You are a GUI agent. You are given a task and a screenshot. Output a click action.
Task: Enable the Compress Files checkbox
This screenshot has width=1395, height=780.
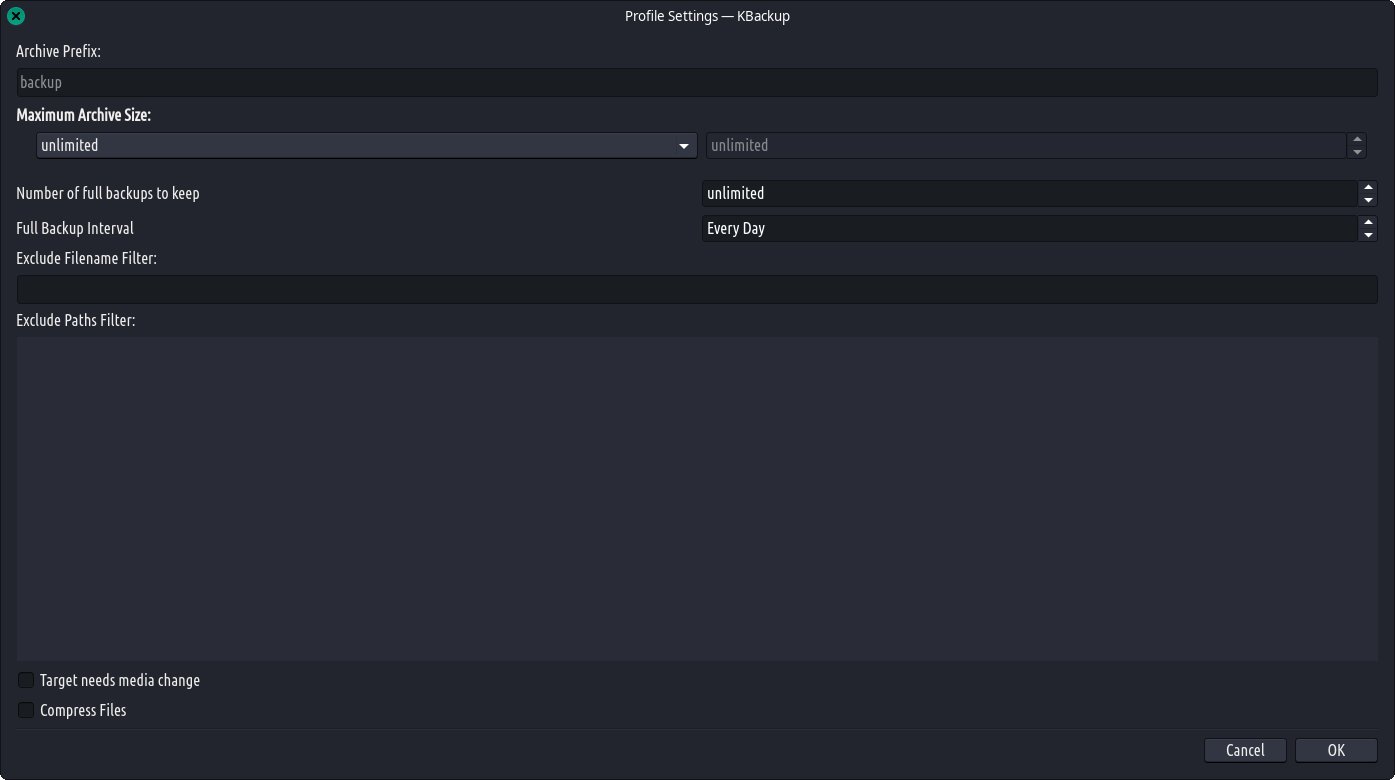coord(26,710)
